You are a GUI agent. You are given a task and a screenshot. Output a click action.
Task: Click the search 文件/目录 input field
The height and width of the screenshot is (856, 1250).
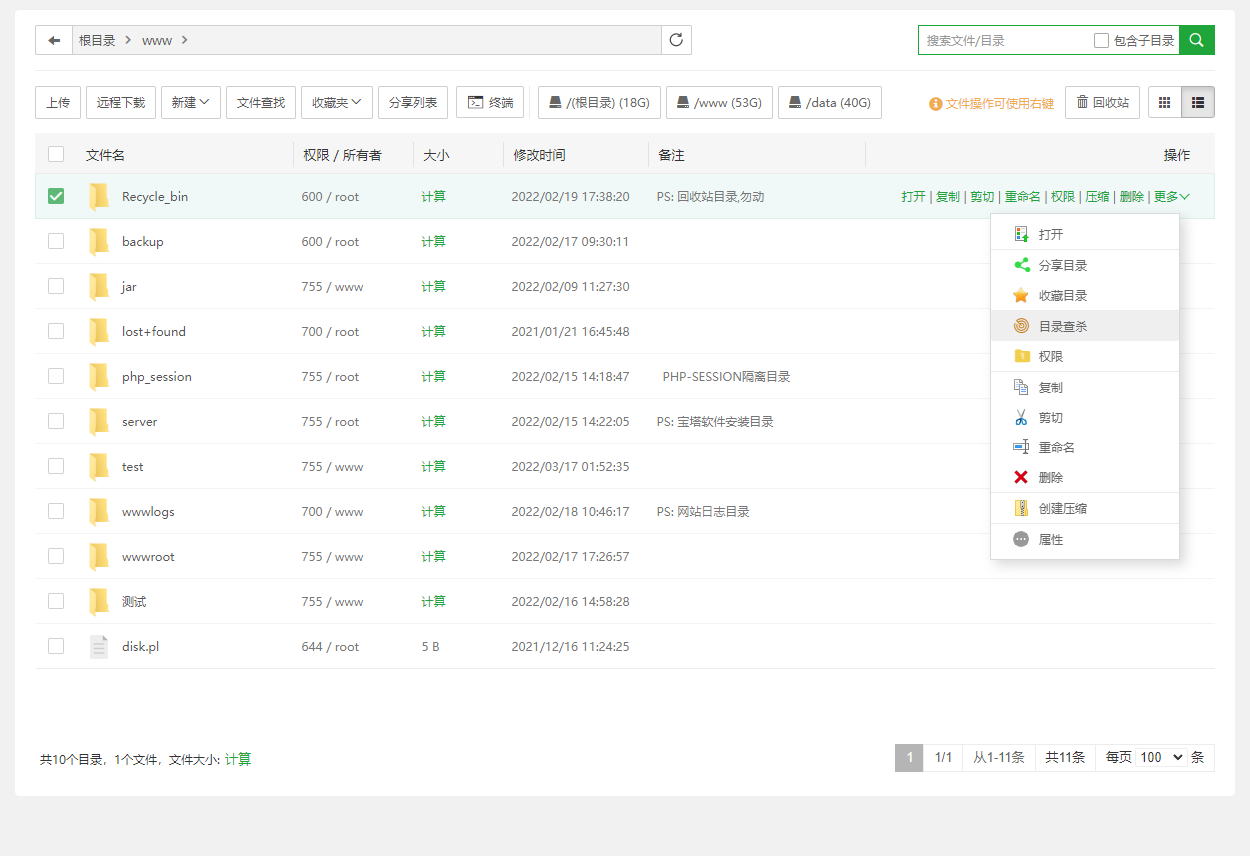pos(1005,41)
